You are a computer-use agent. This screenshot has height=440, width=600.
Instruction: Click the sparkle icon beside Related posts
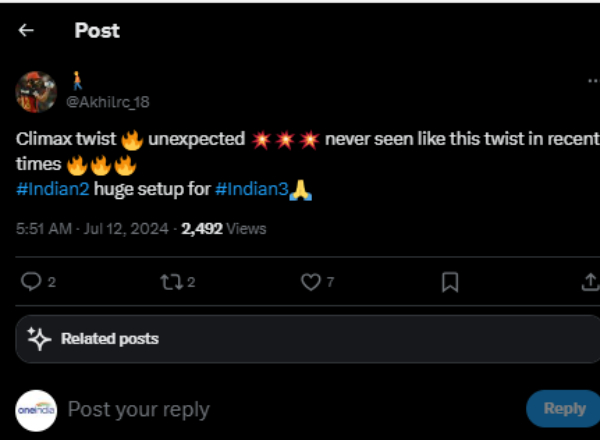coord(38,339)
